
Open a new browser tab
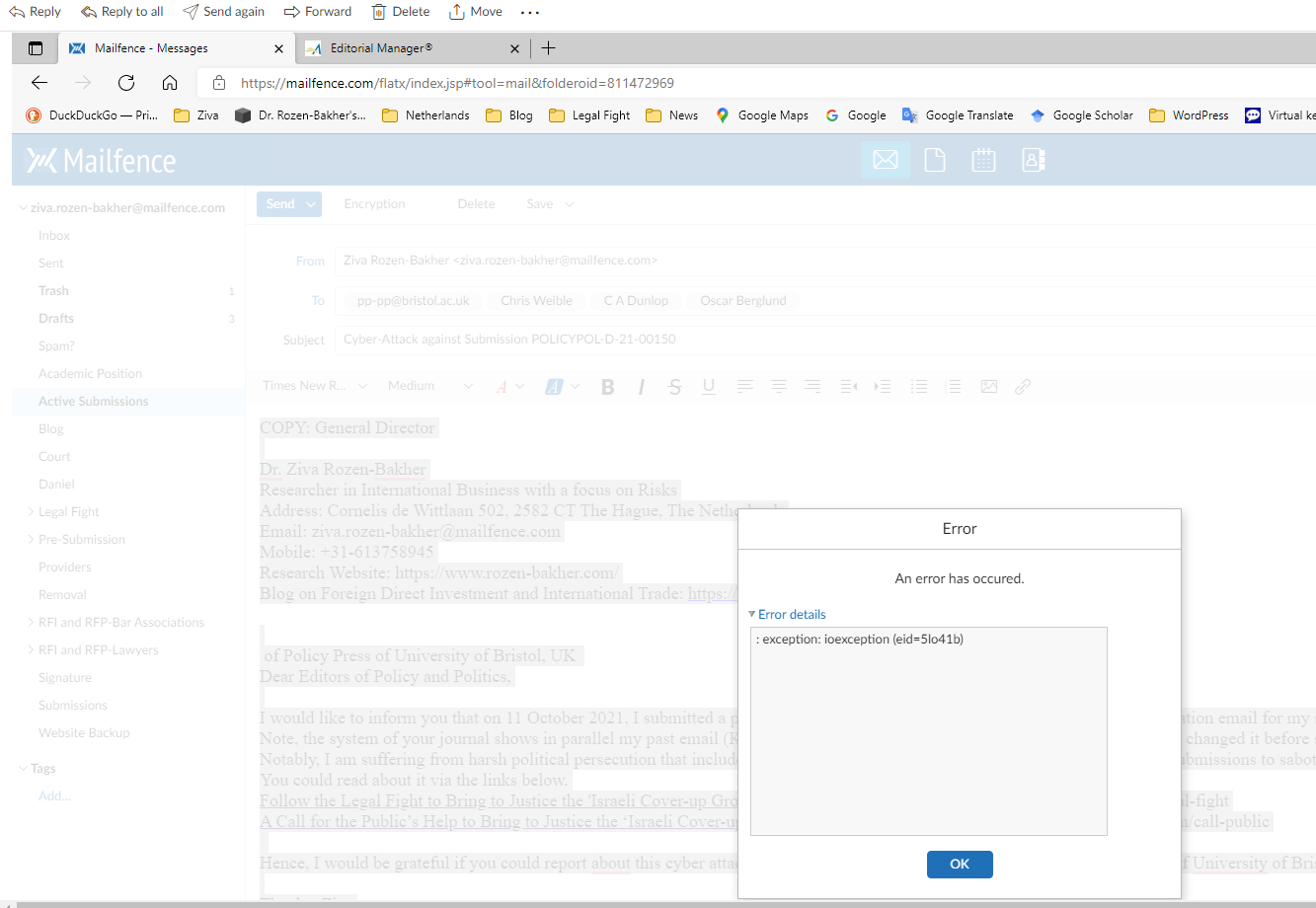[549, 48]
